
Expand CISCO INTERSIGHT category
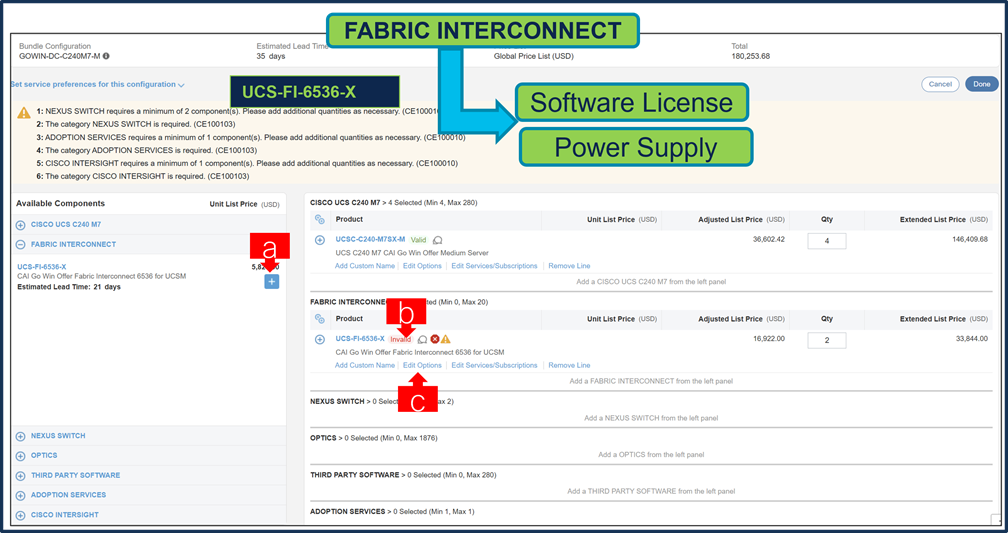[x=21, y=515]
